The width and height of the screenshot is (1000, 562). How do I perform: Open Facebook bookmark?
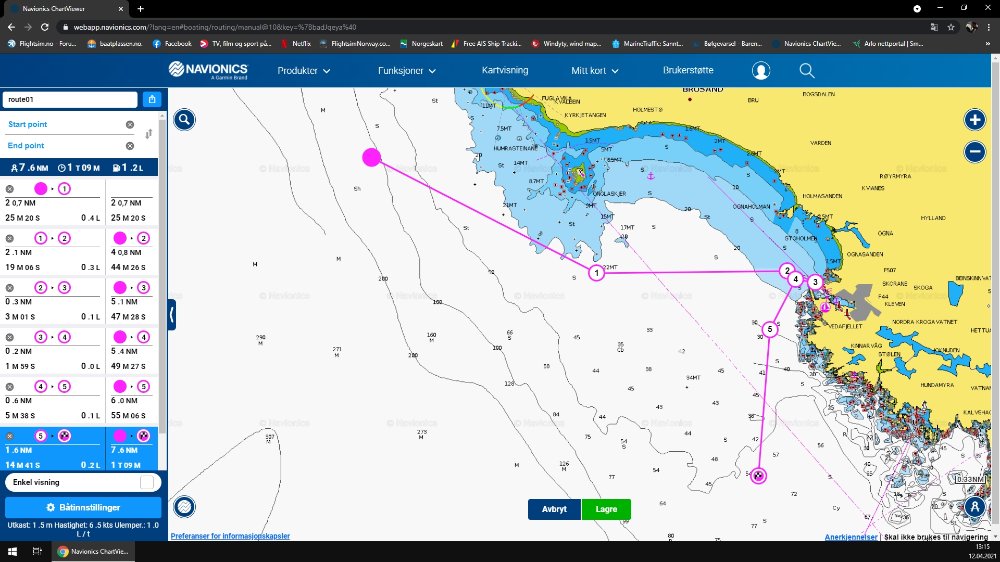tap(172, 43)
